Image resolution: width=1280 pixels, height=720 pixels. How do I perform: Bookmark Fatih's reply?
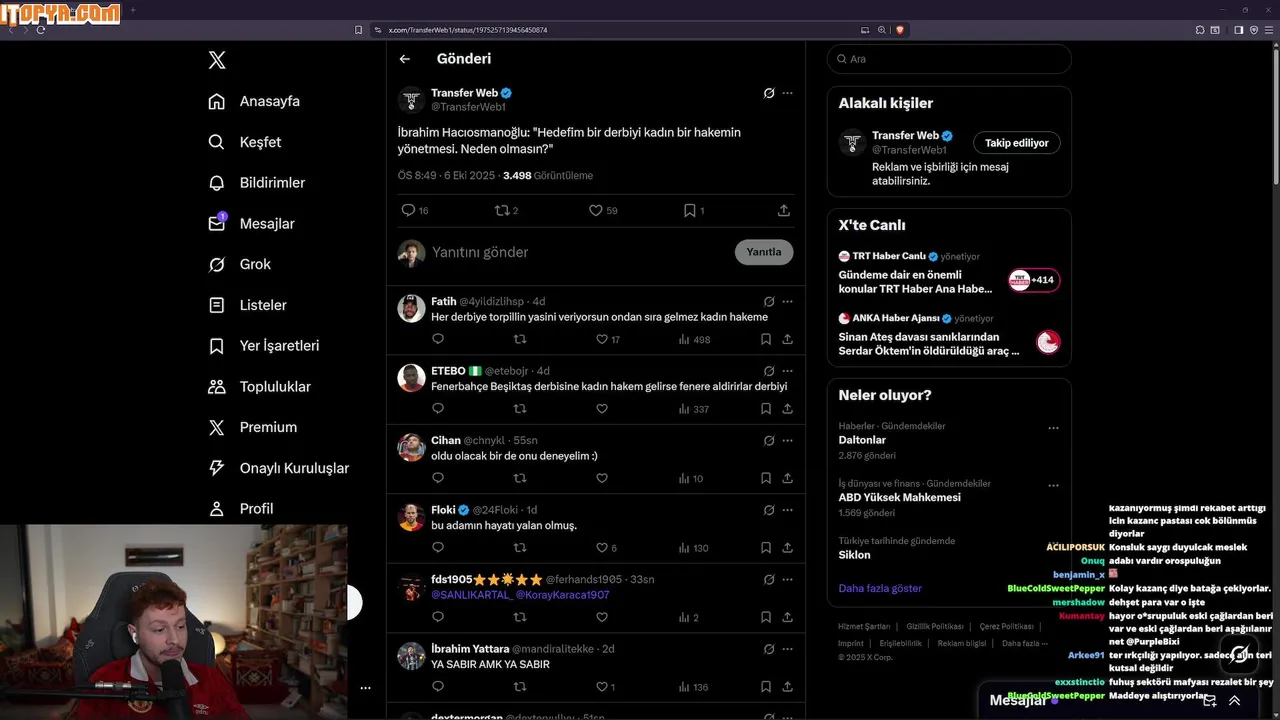click(766, 339)
